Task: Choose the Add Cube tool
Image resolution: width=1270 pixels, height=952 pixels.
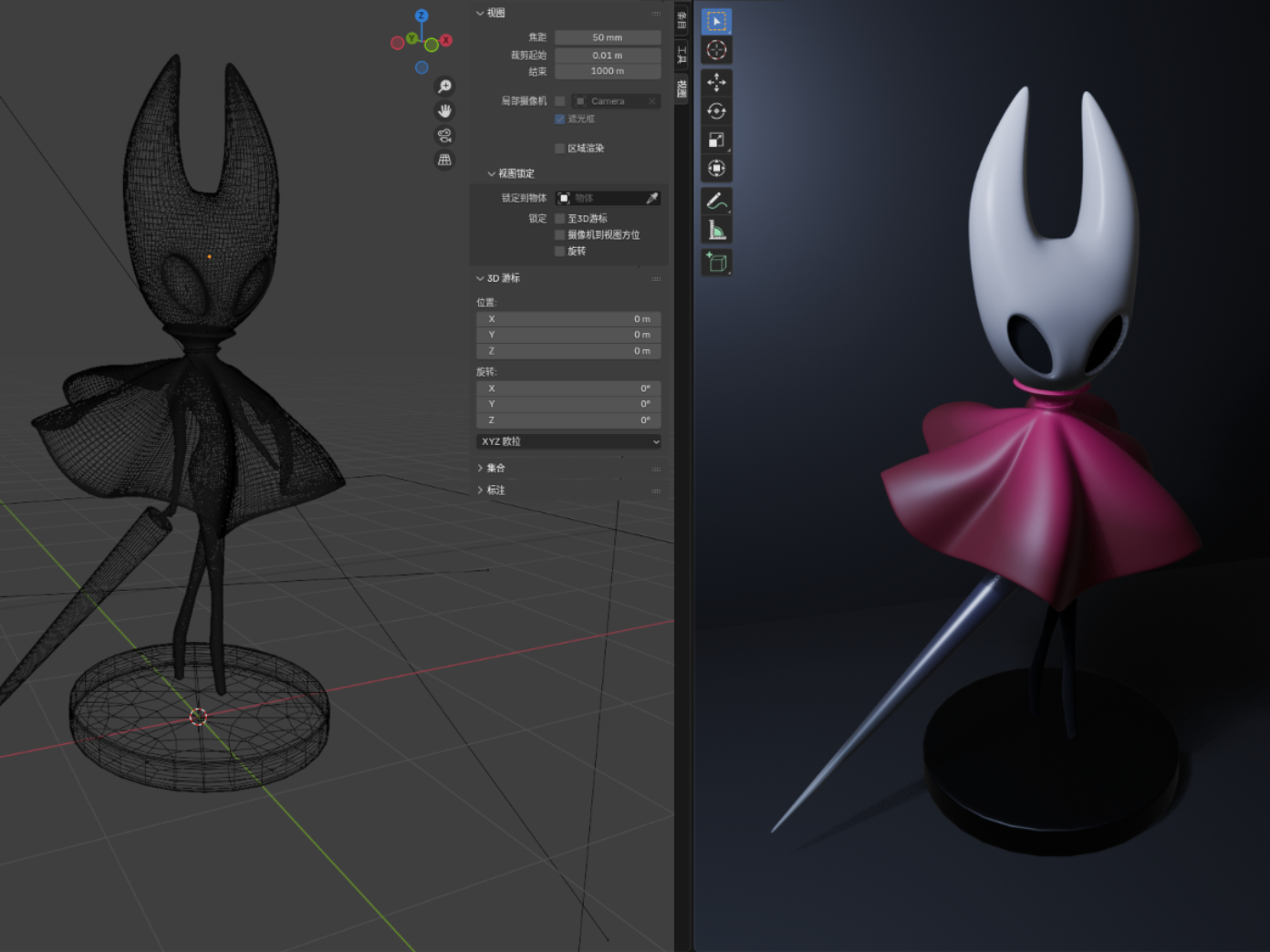Action: point(716,263)
